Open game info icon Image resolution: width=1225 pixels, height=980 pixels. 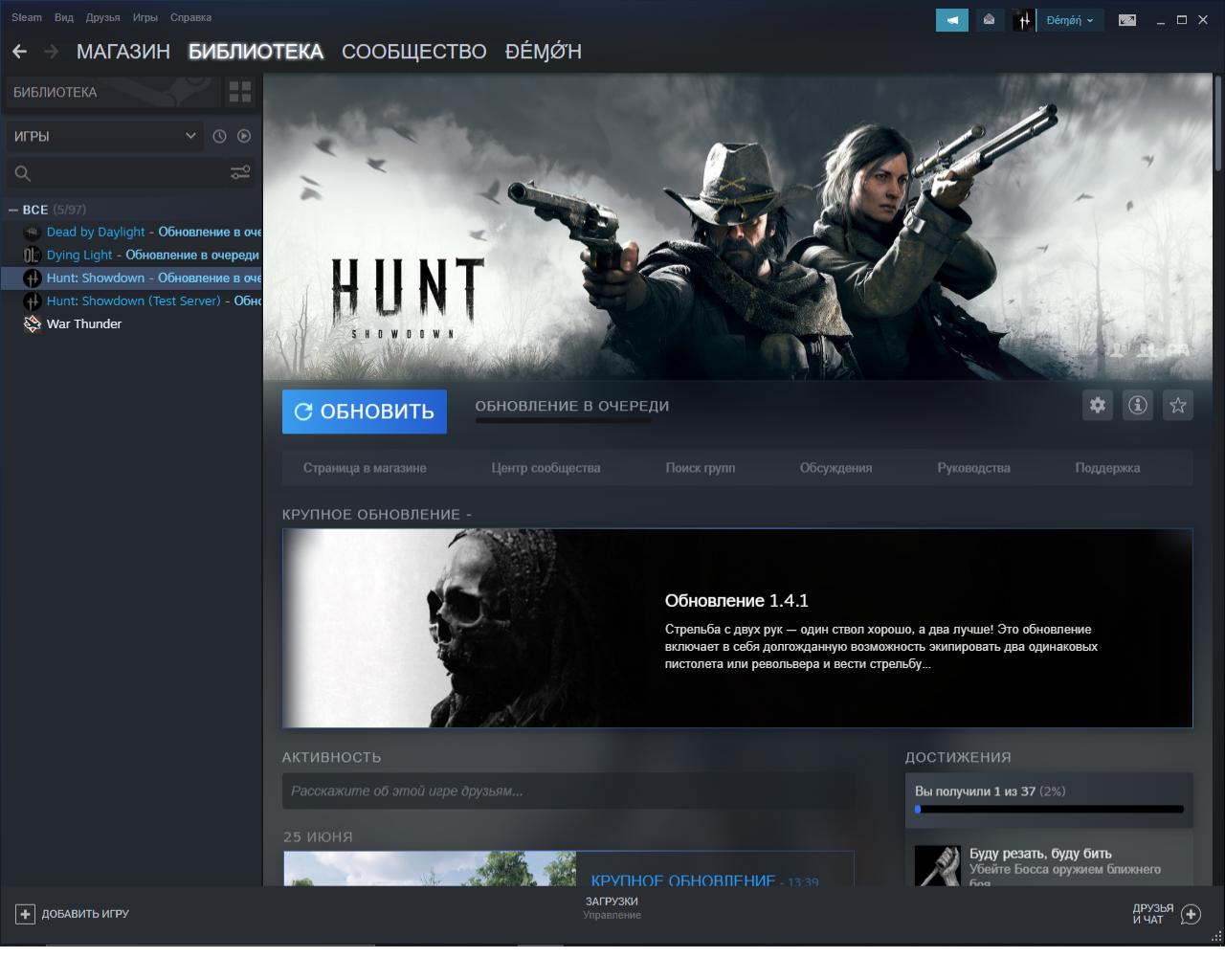1138,405
